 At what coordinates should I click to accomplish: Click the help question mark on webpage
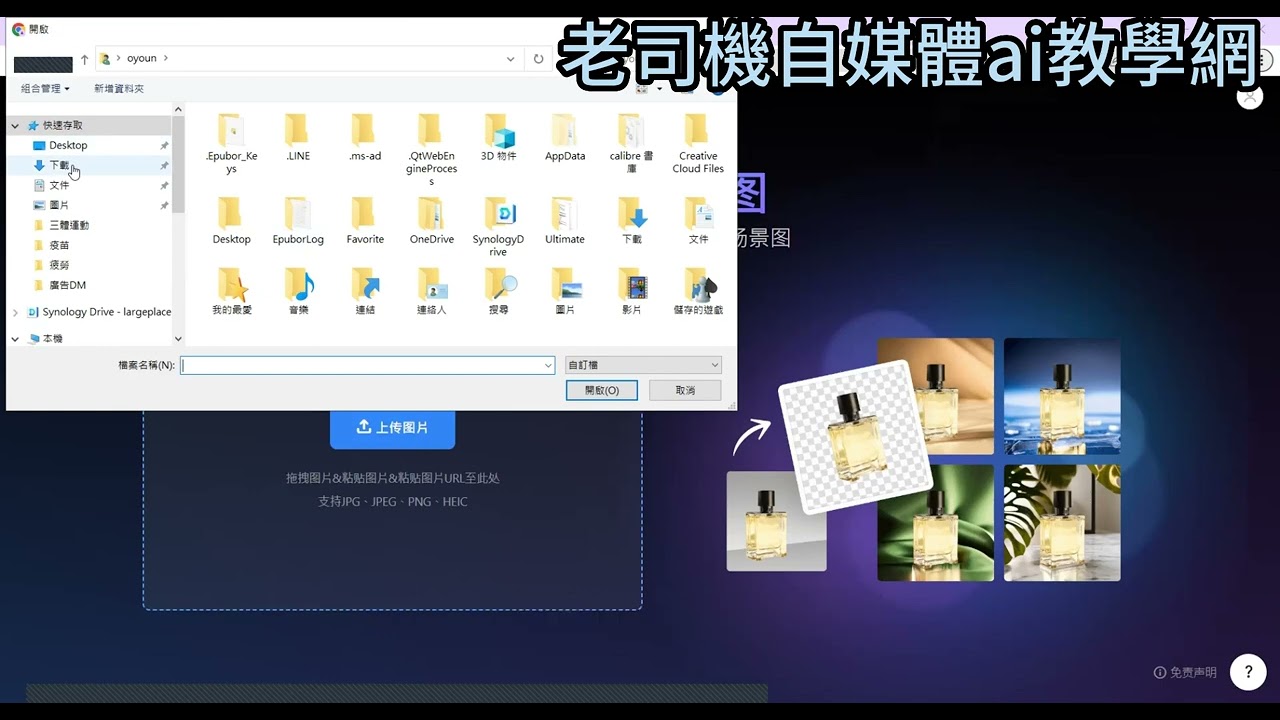click(1248, 672)
